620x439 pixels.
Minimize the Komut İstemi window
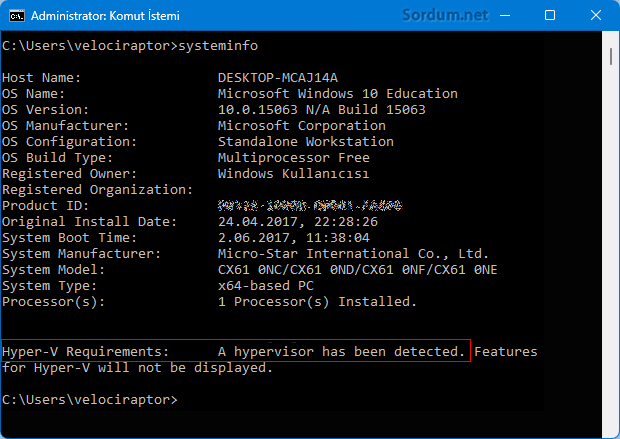(505, 15)
